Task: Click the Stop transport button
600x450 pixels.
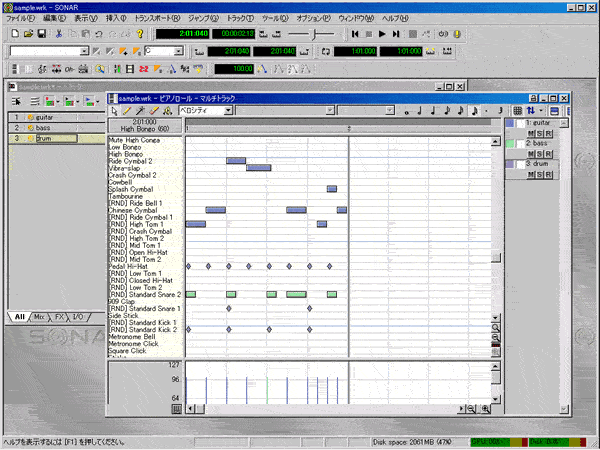Action: 369,34
